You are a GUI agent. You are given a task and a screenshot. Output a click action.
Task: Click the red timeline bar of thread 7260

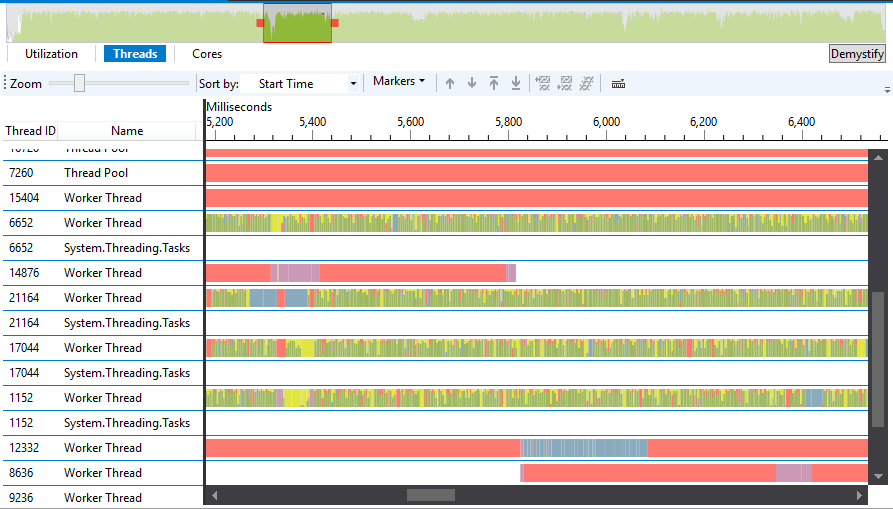[x=536, y=173]
